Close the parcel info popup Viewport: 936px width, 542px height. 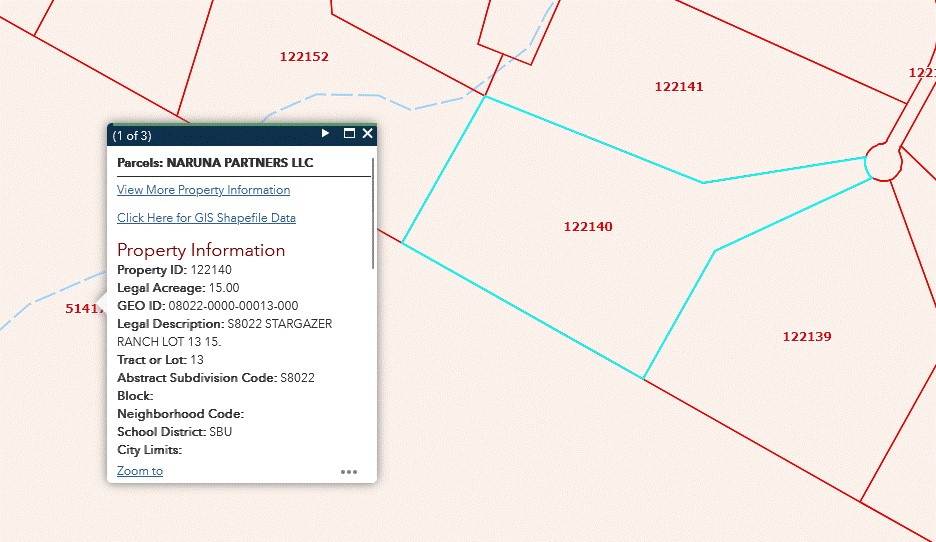pos(367,133)
